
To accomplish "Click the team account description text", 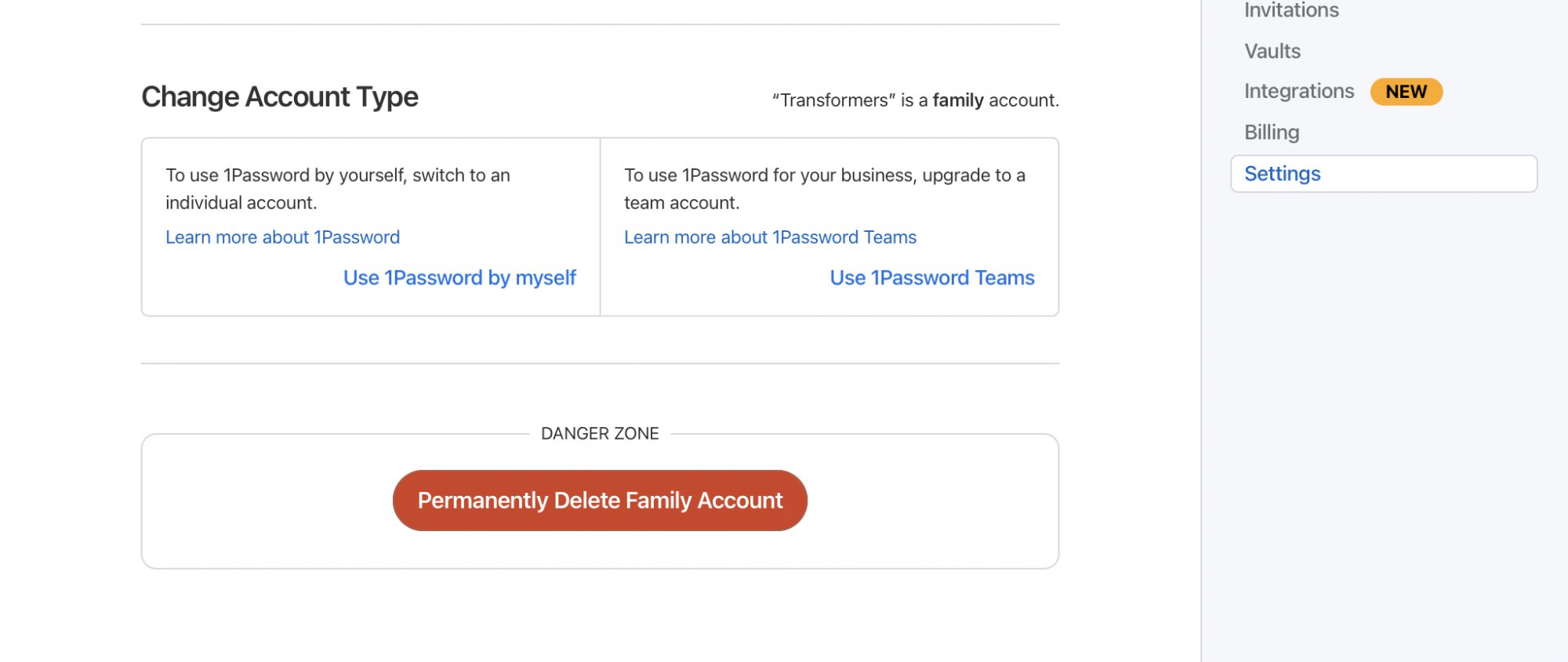I will coord(825,189).
